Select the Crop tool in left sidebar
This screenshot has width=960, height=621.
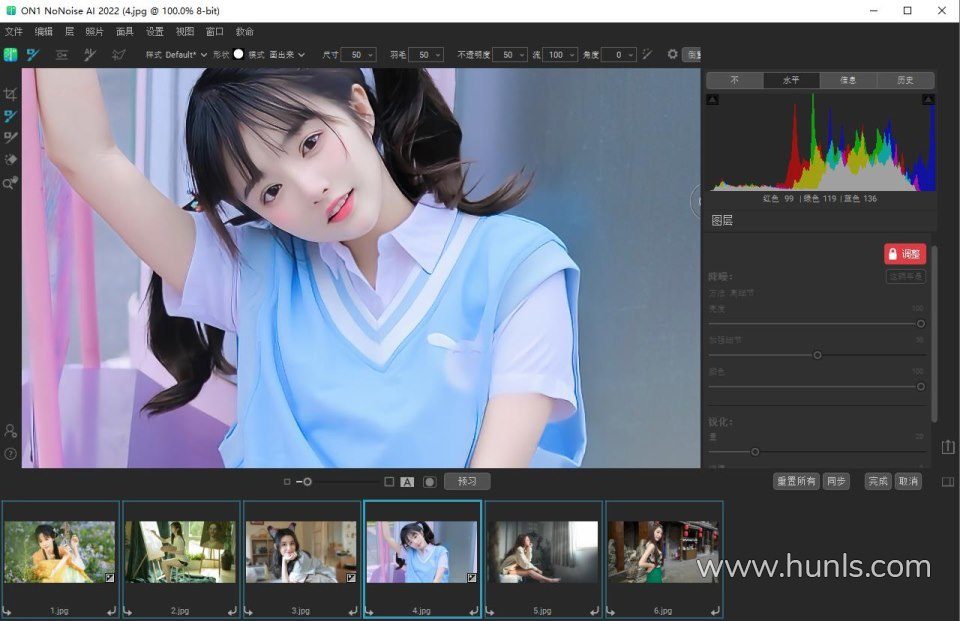[x=11, y=94]
